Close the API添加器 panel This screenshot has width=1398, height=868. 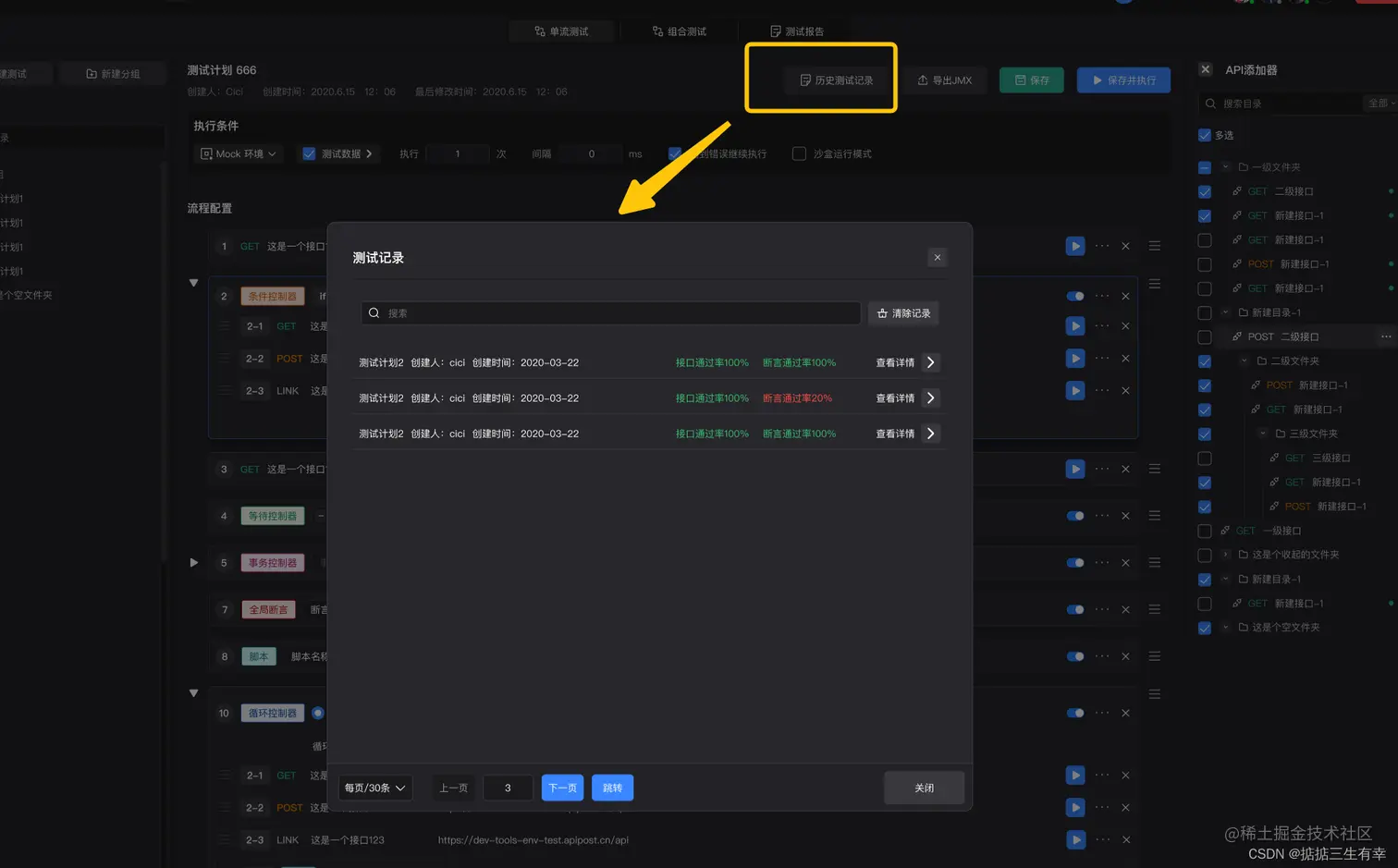click(1206, 69)
